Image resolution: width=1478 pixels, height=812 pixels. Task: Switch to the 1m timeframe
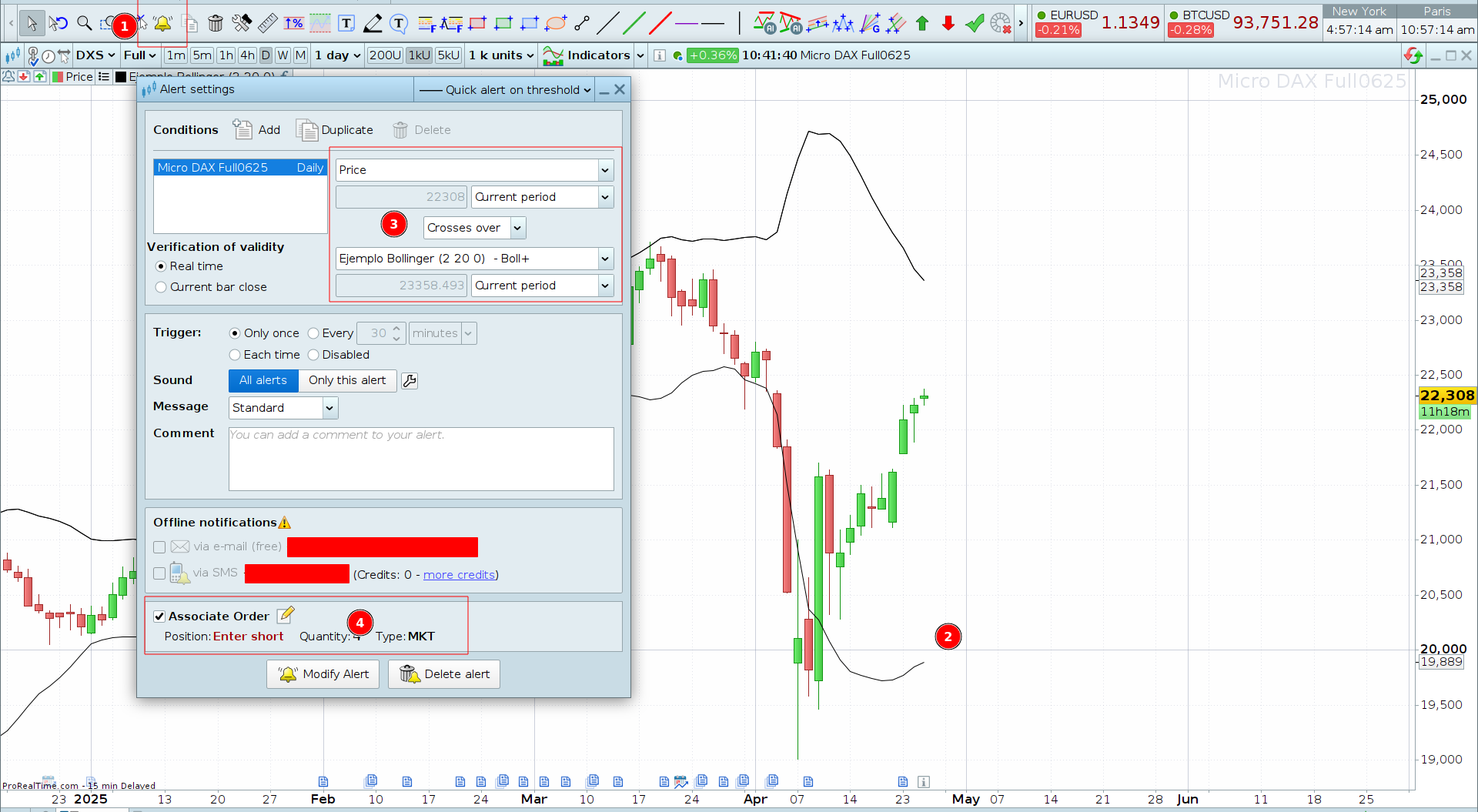pyautogui.click(x=176, y=55)
